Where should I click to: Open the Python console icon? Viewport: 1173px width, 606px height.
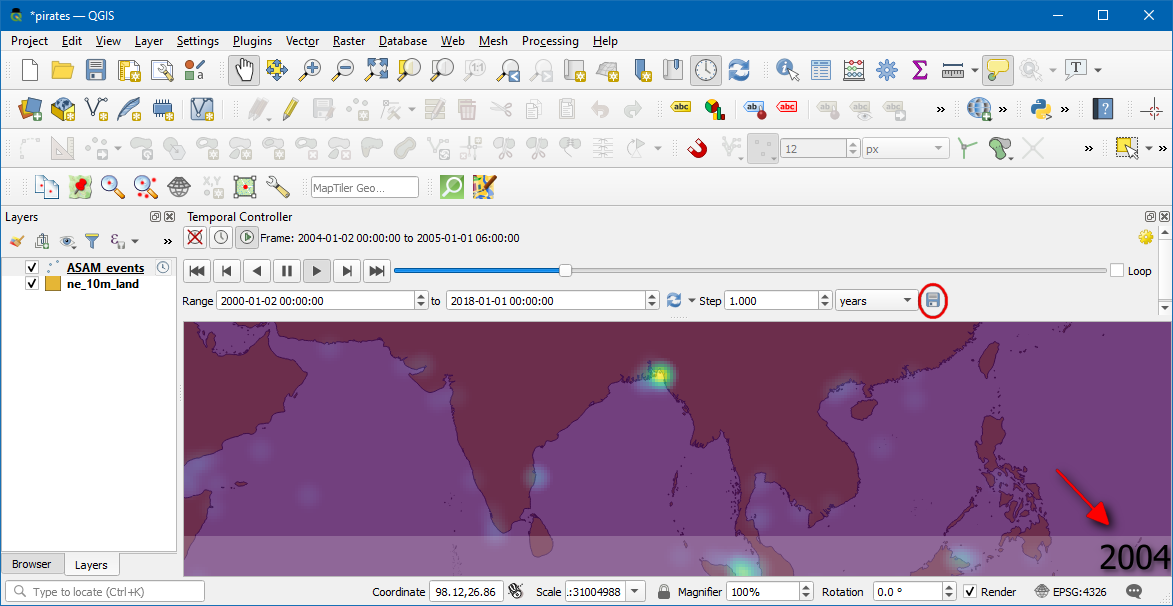coord(1041,109)
